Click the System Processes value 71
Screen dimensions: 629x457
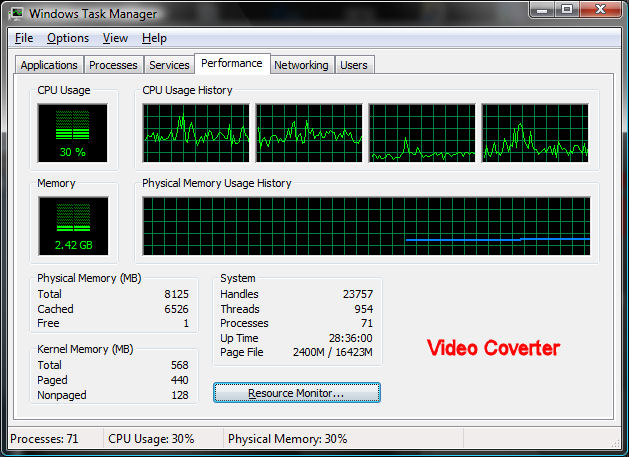tap(367, 323)
